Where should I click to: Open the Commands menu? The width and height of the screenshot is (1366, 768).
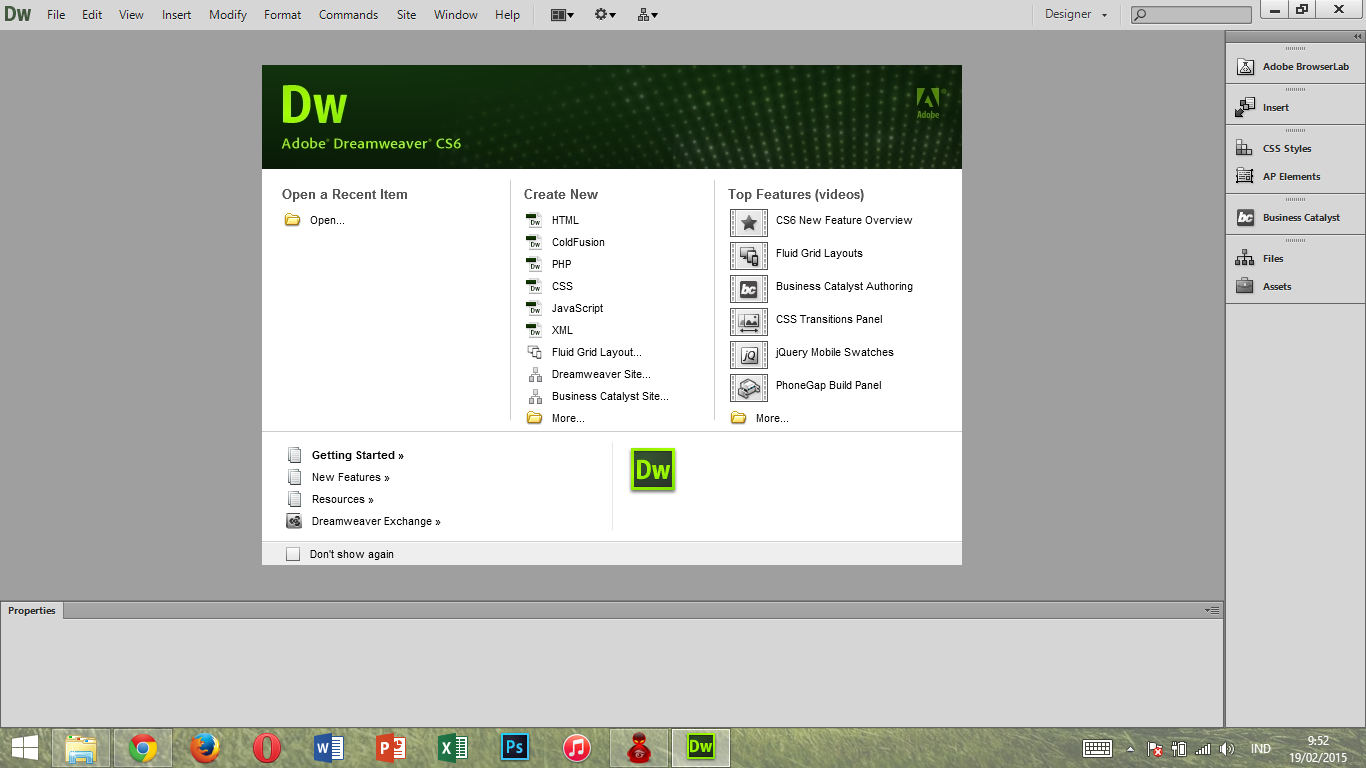click(349, 15)
